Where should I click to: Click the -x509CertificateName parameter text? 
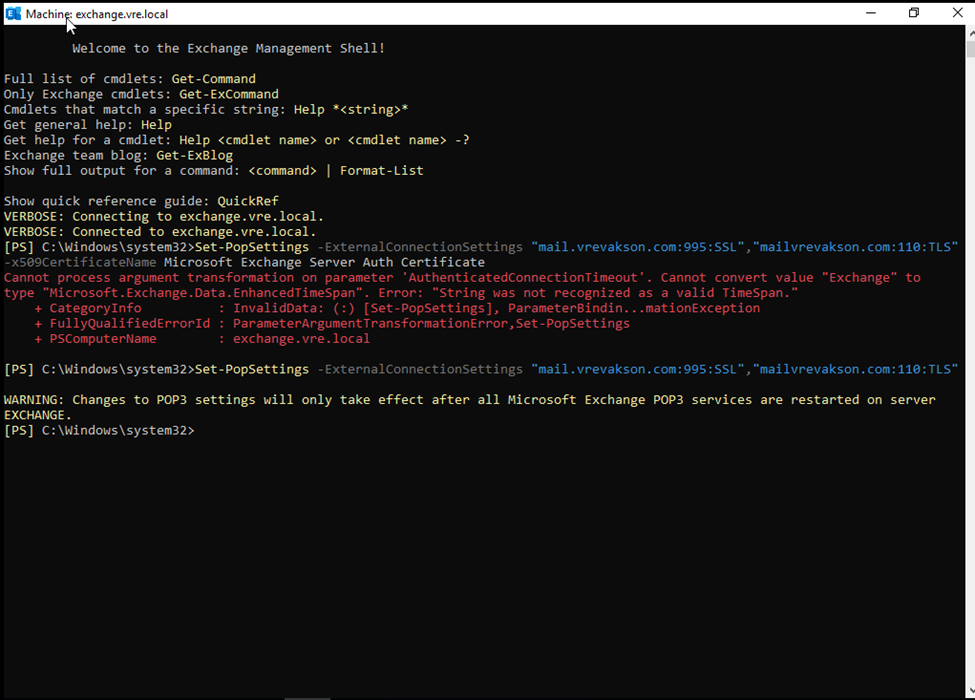pyautogui.click(x=80, y=262)
